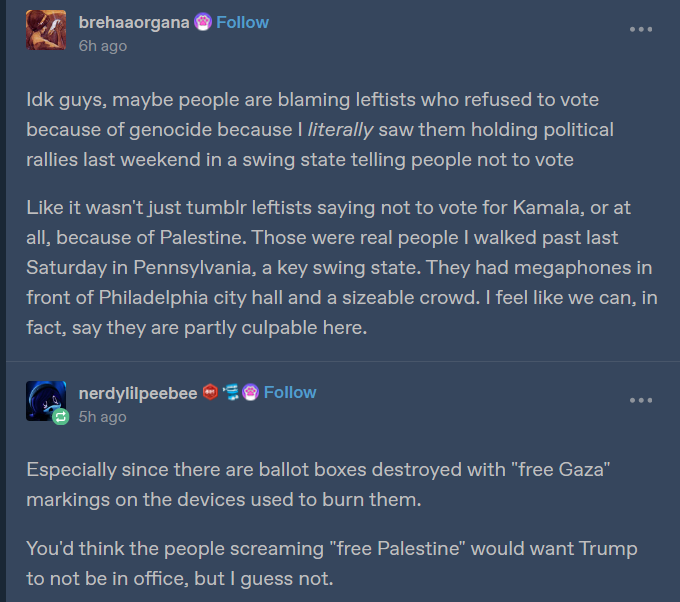The height and width of the screenshot is (602, 680).
Task: Click the green reblog icon on nerdylilpeebee's avatar
Action: (x=61, y=417)
